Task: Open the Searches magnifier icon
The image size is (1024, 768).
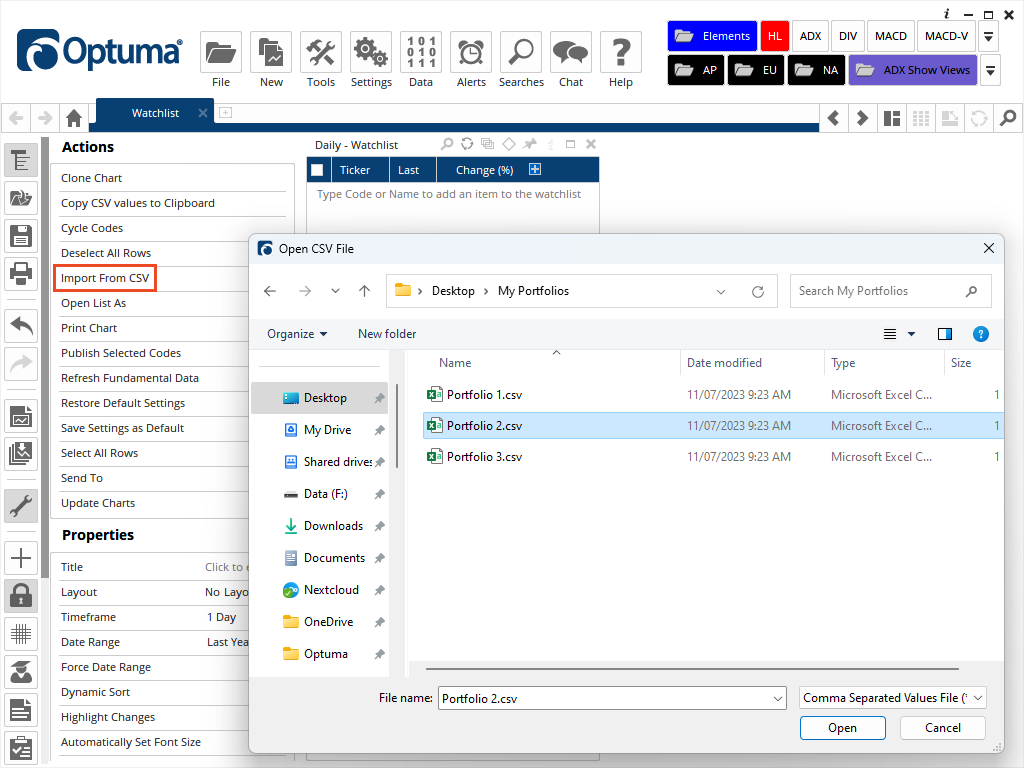Action: click(x=521, y=52)
